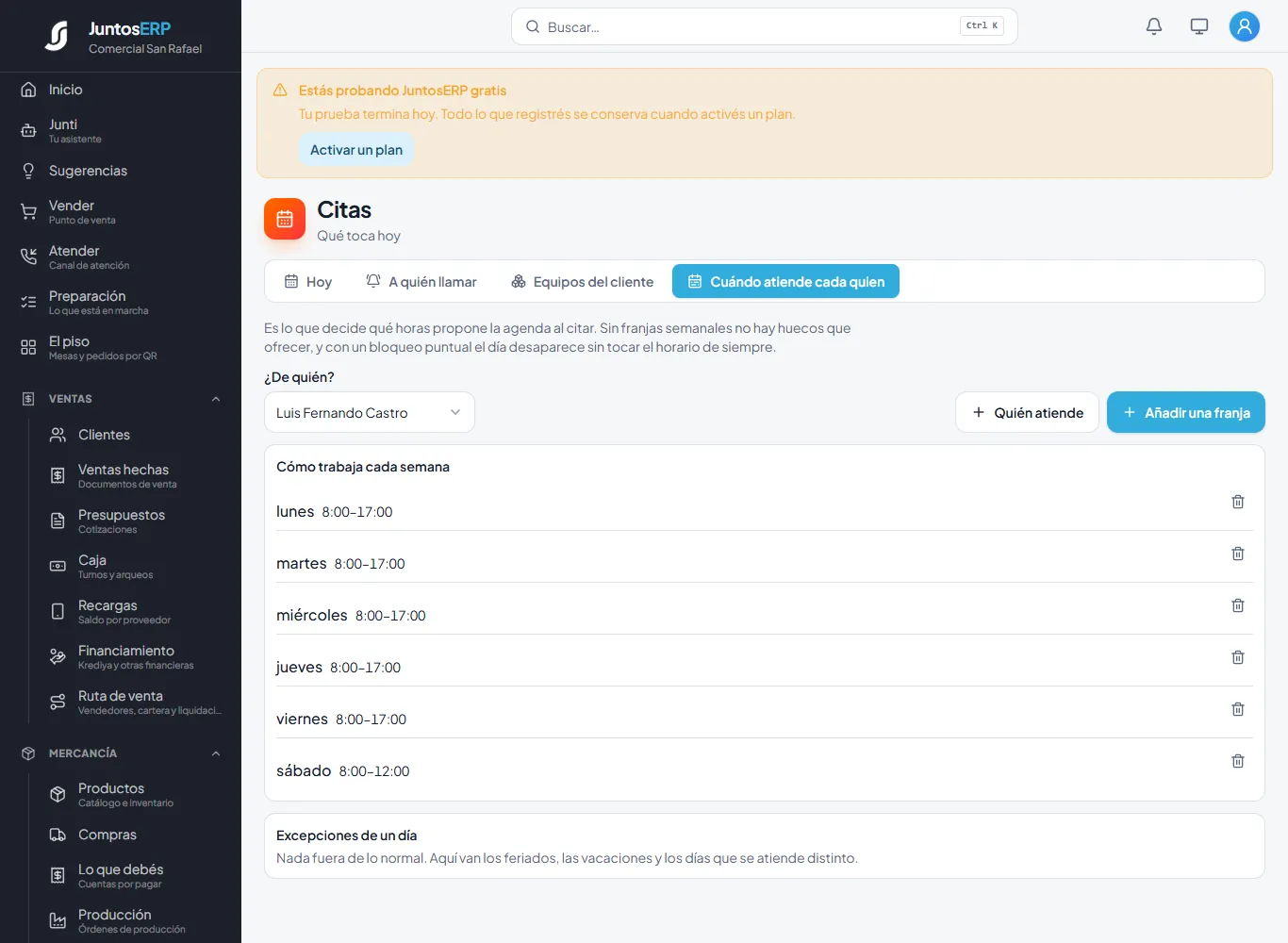1288x943 pixels.
Task: Collapse the VENTAS section
Action: click(121, 399)
